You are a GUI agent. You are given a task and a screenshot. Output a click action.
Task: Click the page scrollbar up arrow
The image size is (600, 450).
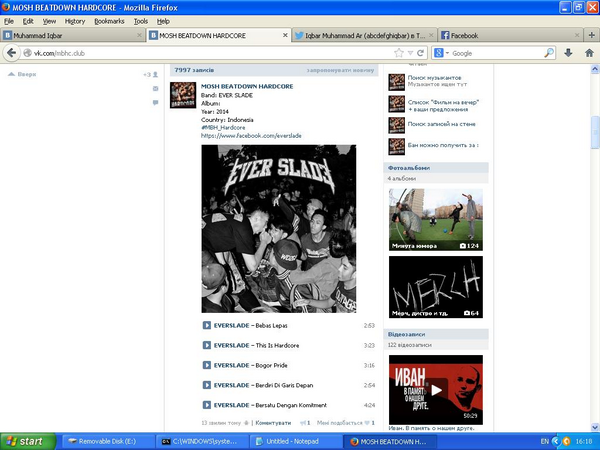(595, 69)
